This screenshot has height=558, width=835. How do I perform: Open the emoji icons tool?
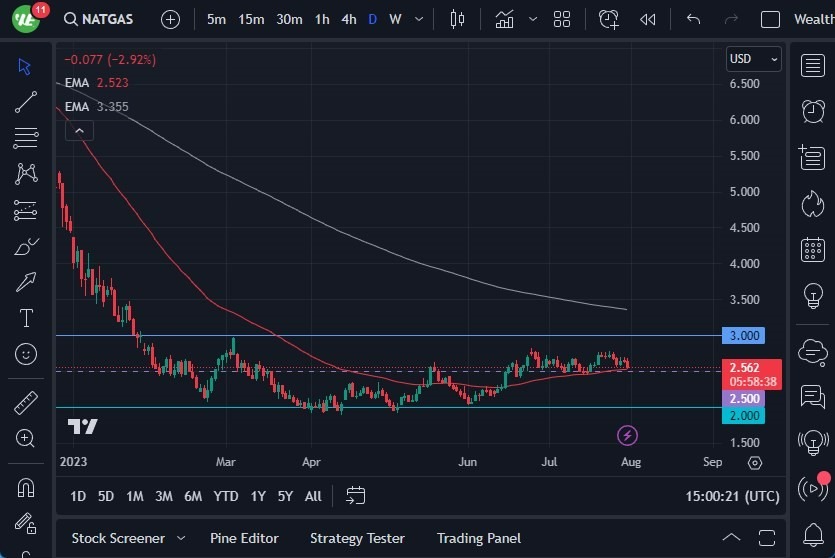coord(26,354)
